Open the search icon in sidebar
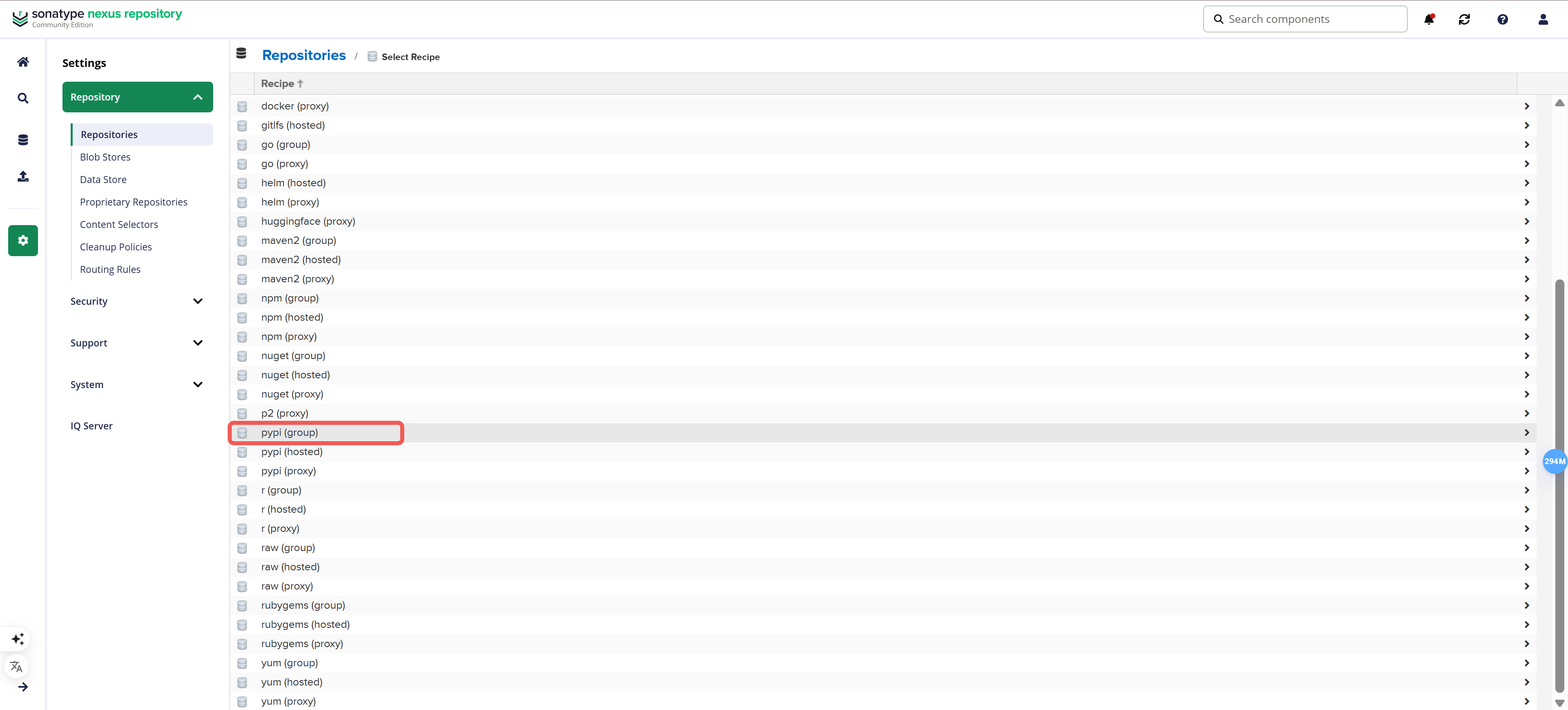Image resolution: width=1568 pixels, height=710 pixels. 23,98
